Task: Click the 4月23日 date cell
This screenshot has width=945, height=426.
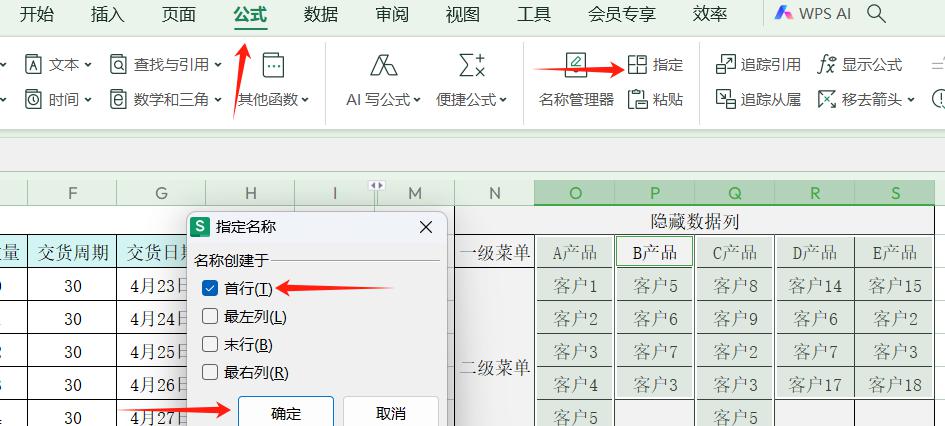Action: (152, 285)
